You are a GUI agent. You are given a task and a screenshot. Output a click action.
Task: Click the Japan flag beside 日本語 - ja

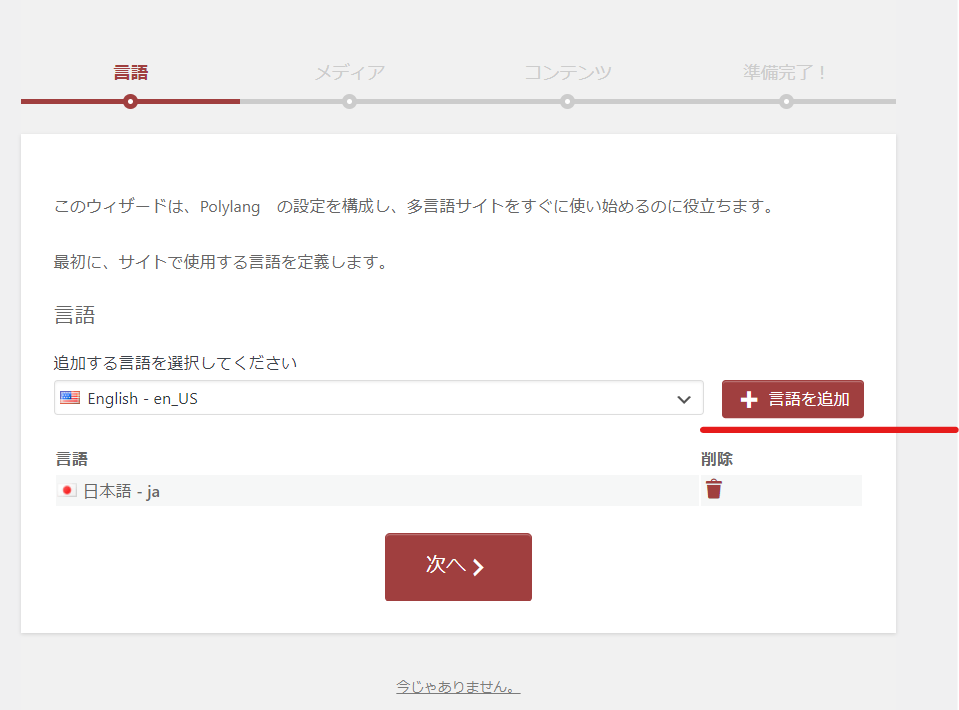click(68, 491)
